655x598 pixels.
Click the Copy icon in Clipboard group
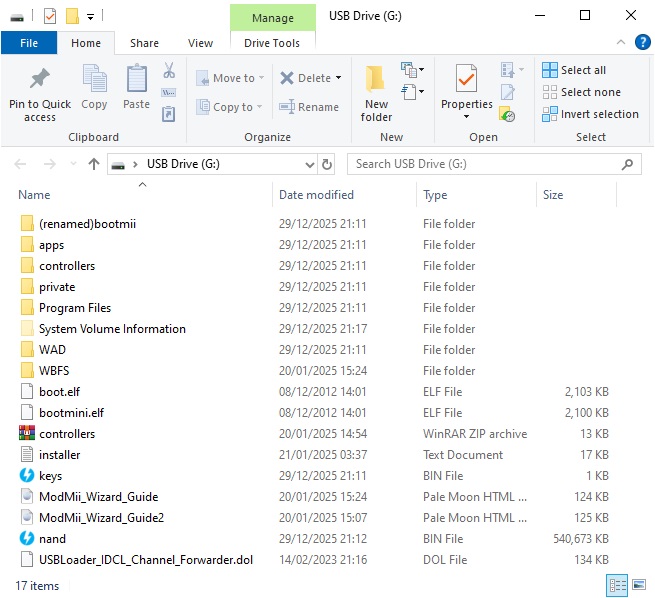(94, 78)
